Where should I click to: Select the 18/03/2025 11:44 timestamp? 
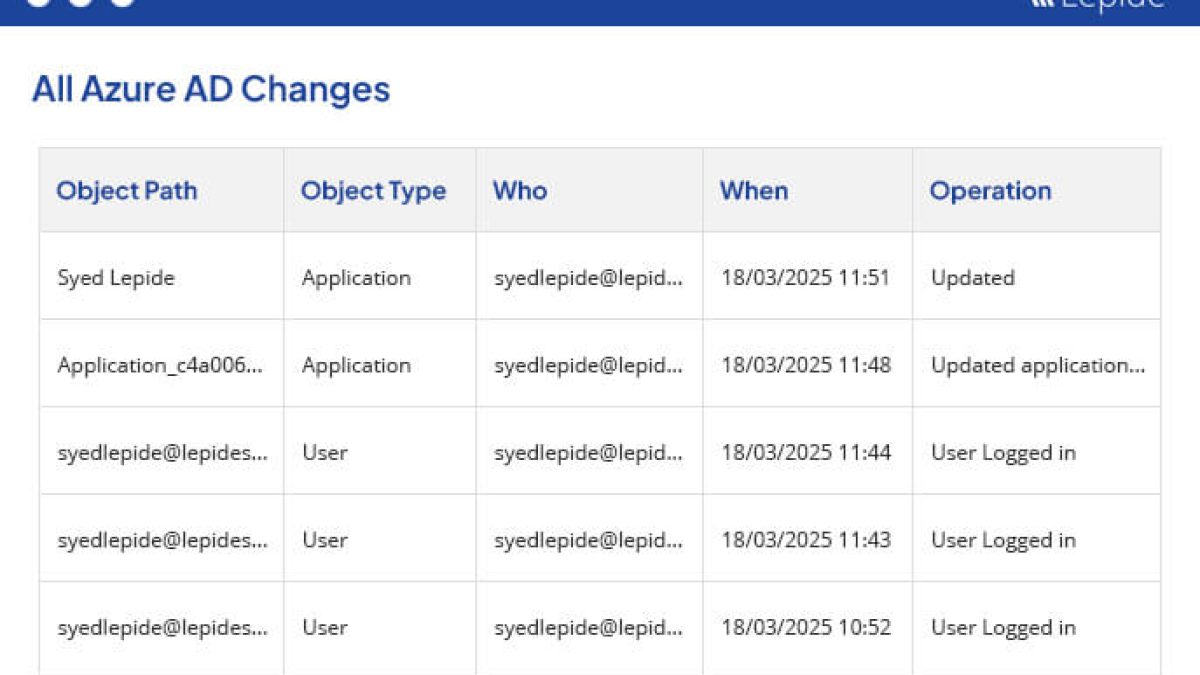pyautogui.click(x=806, y=453)
